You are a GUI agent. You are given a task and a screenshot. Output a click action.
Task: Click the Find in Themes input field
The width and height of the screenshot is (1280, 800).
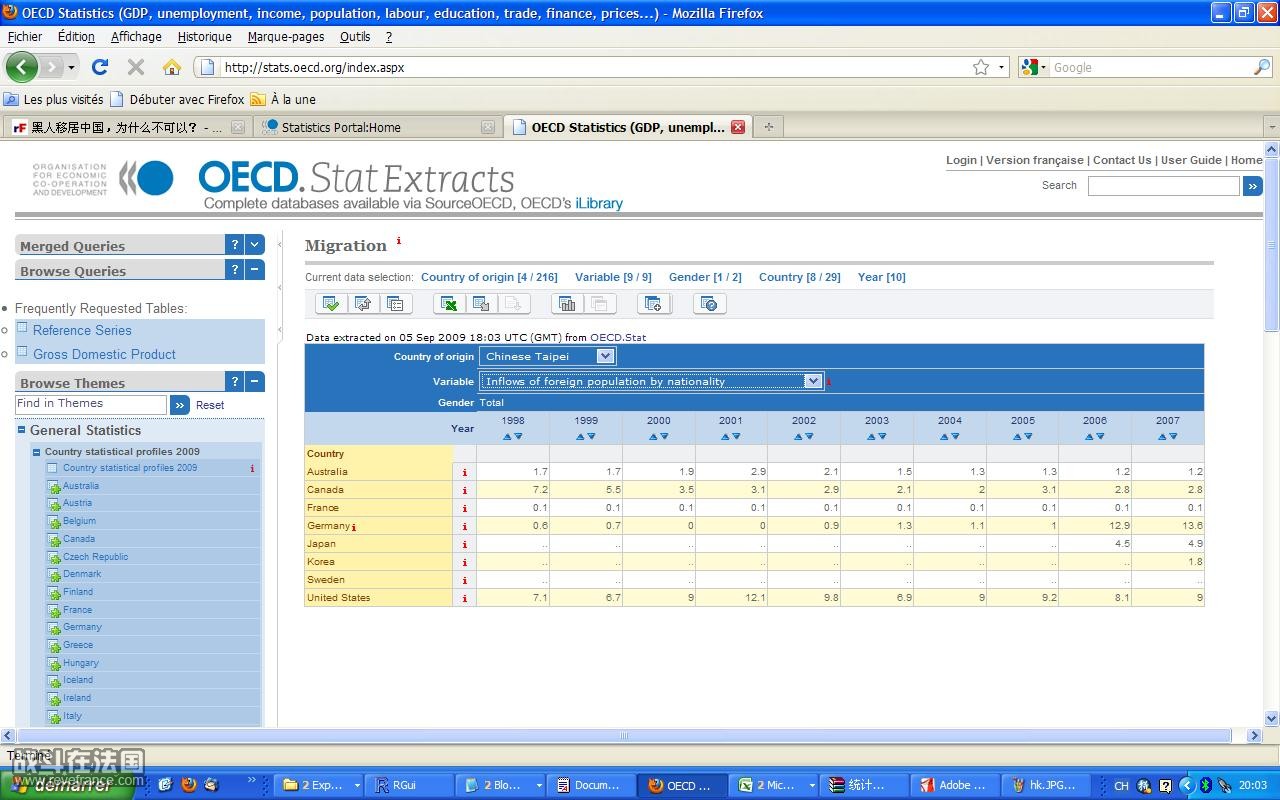click(x=91, y=404)
